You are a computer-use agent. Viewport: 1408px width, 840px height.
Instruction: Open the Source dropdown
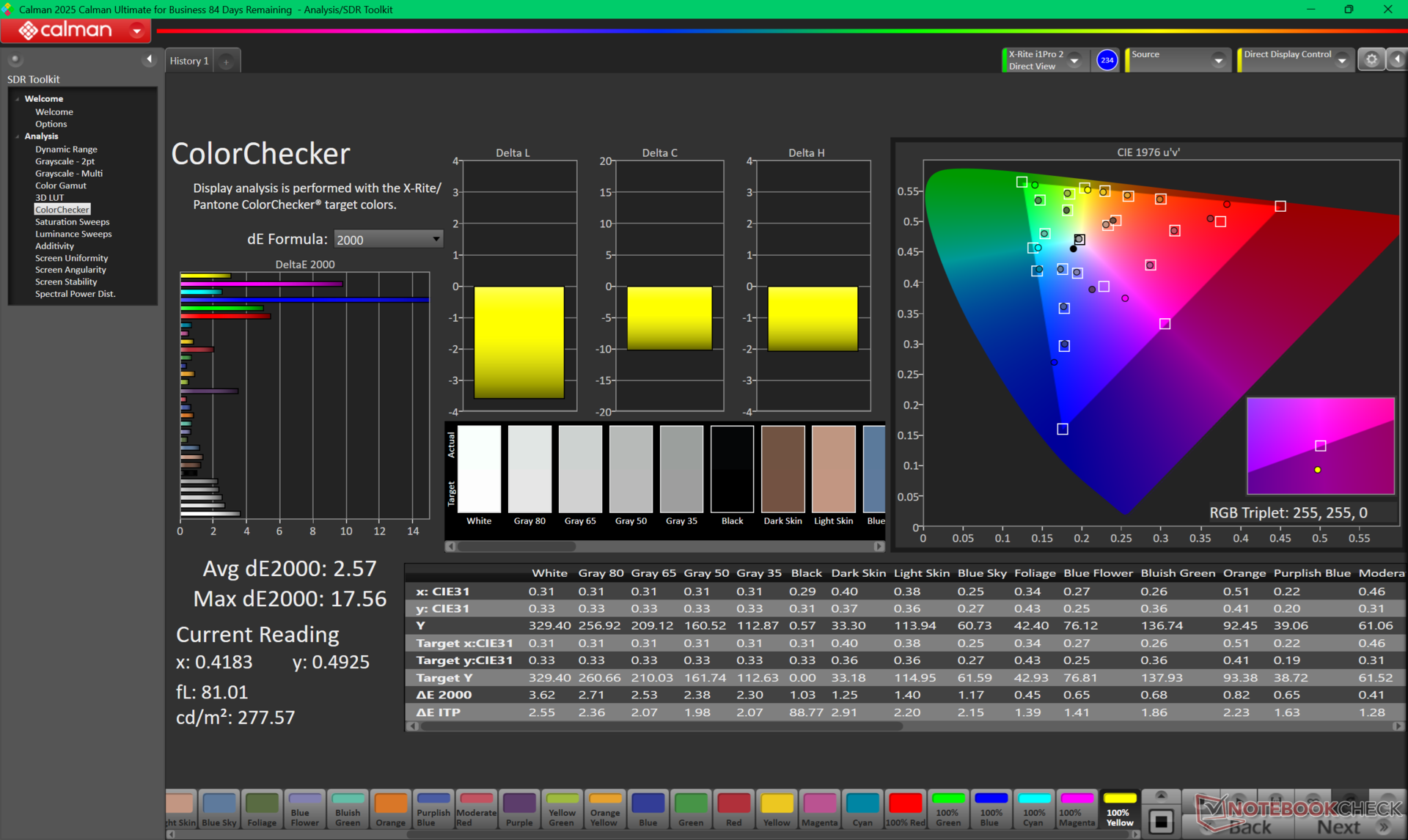tap(1218, 61)
